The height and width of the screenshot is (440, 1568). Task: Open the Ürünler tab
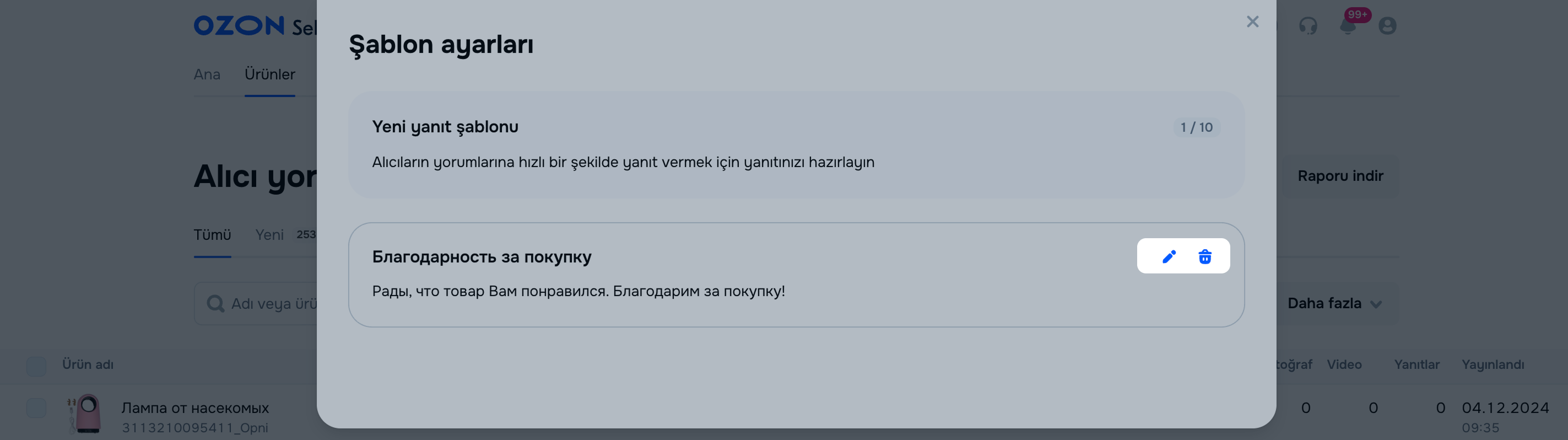click(269, 74)
